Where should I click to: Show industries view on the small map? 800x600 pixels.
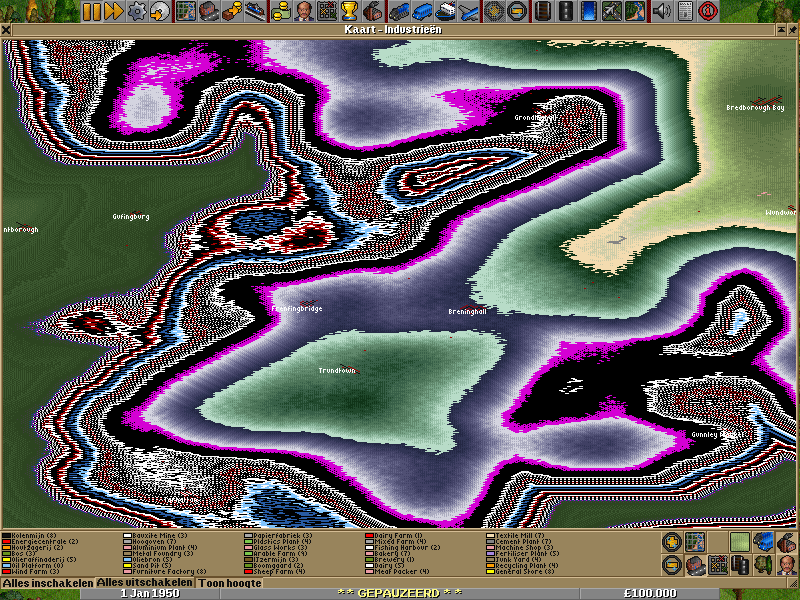(x=786, y=542)
